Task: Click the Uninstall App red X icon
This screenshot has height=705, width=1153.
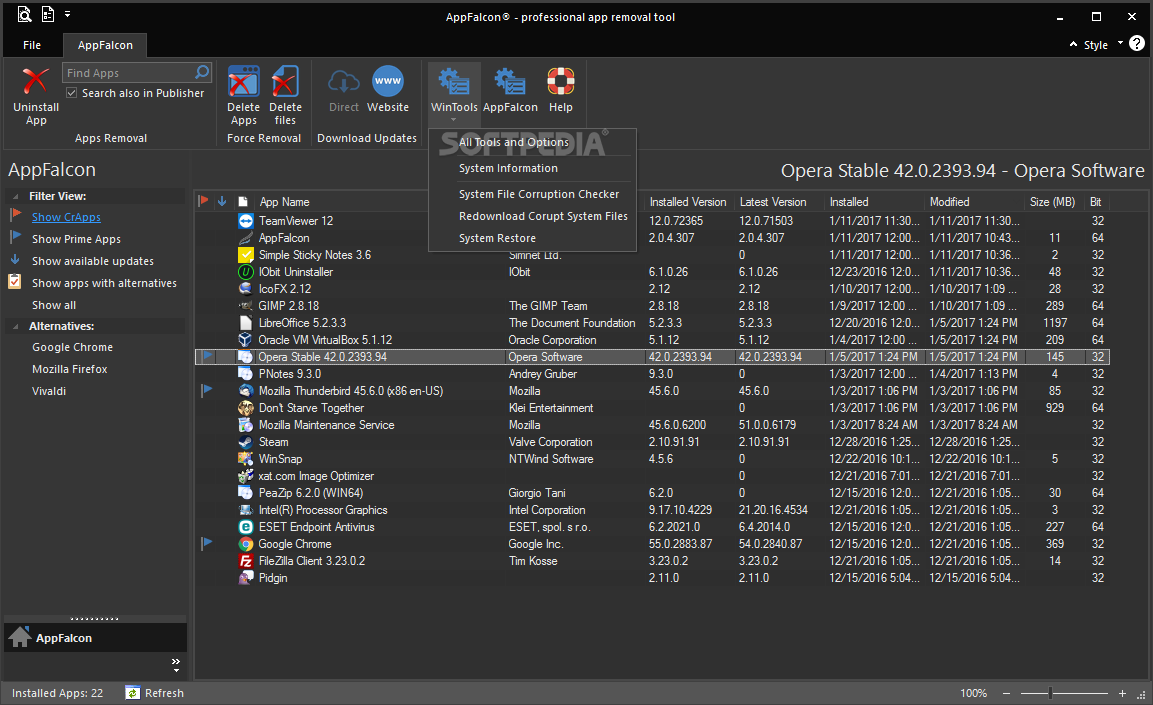Action: pyautogui.click(x=35, y=81)
